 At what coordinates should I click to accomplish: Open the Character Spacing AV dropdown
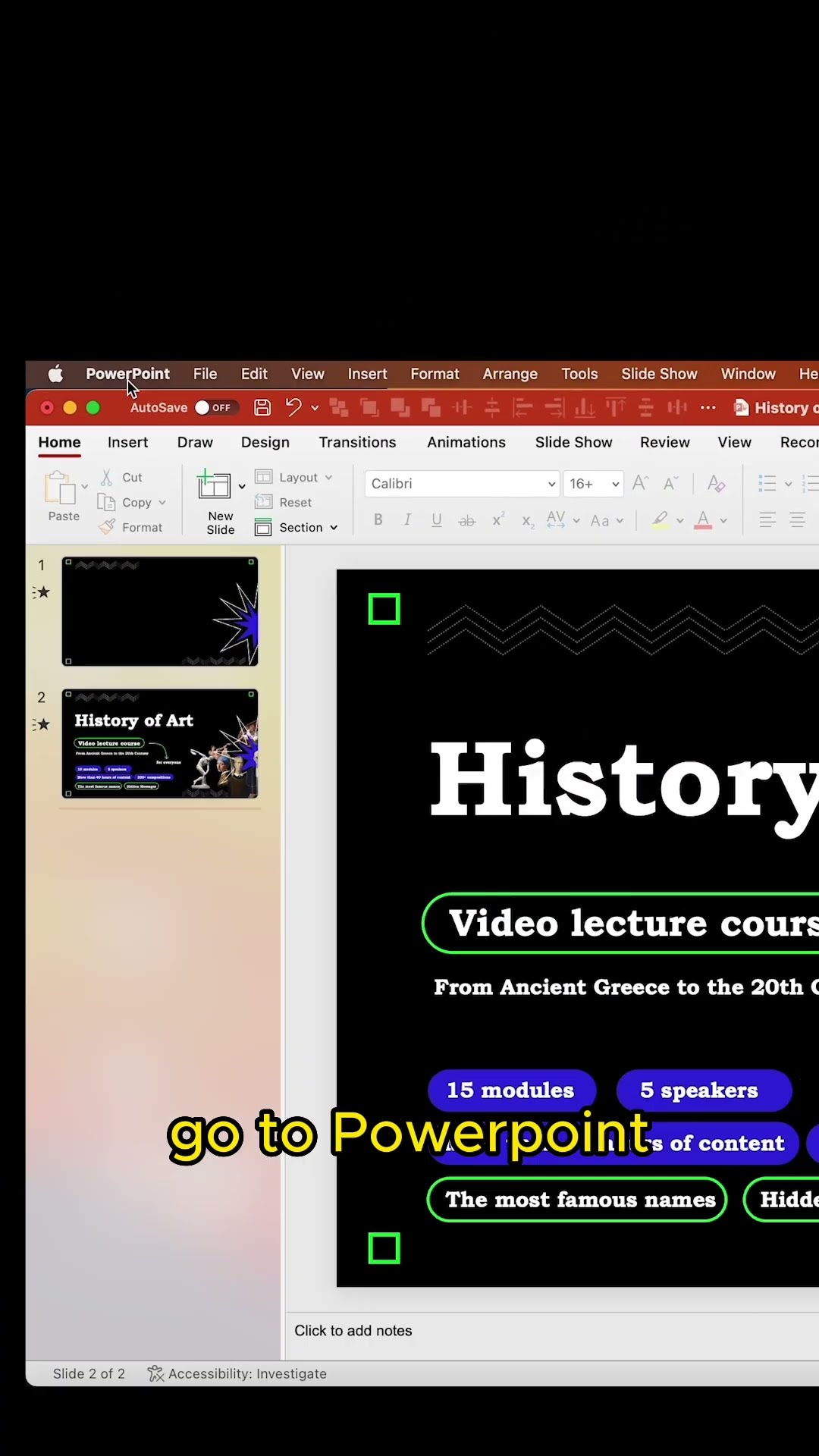pos(563,519)
